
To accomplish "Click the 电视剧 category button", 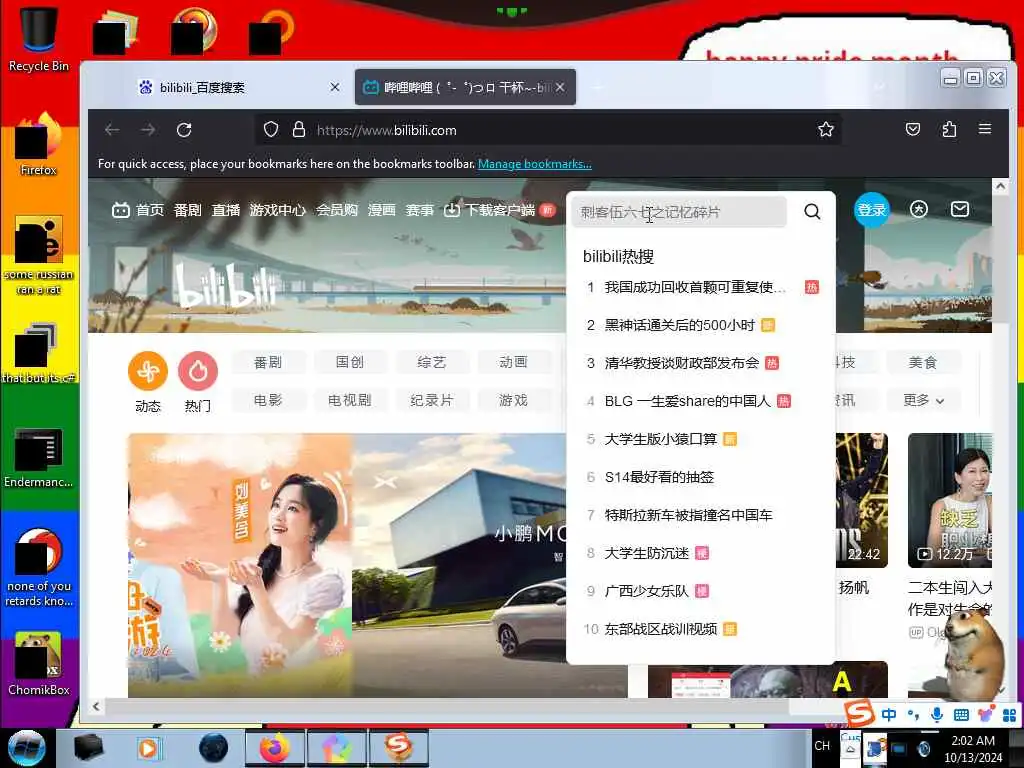I will tap(350, 400).
